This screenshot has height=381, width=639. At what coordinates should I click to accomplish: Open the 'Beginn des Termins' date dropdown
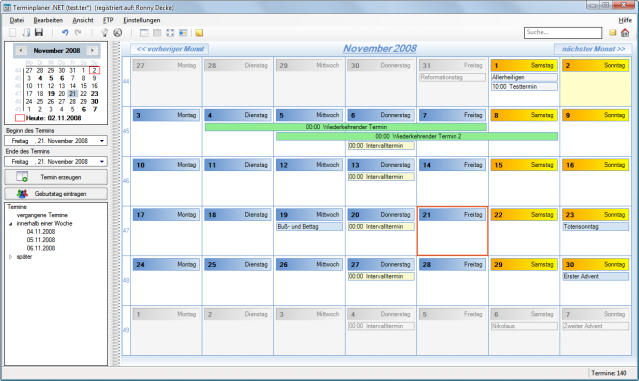pos(102,141)
